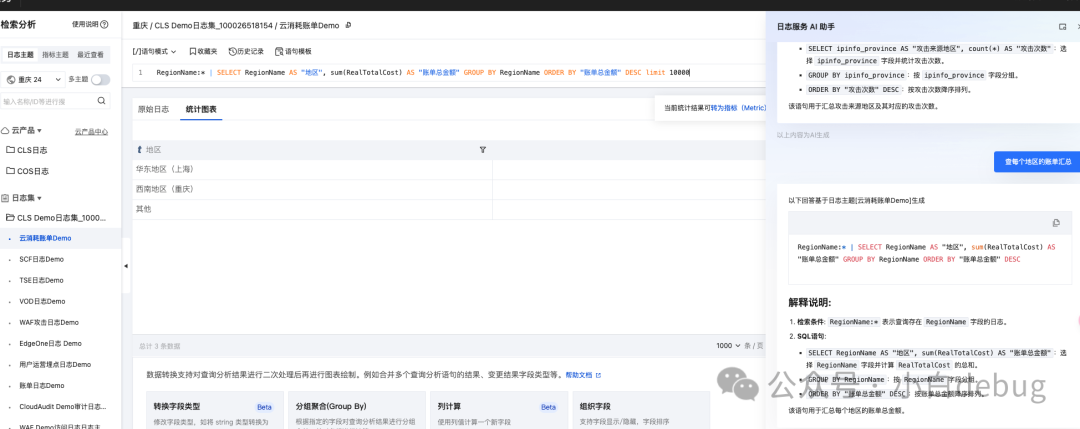This screenshot has height=429, width=1080.
Task: Collapse the 云产品 section
Action: point(21,130)
